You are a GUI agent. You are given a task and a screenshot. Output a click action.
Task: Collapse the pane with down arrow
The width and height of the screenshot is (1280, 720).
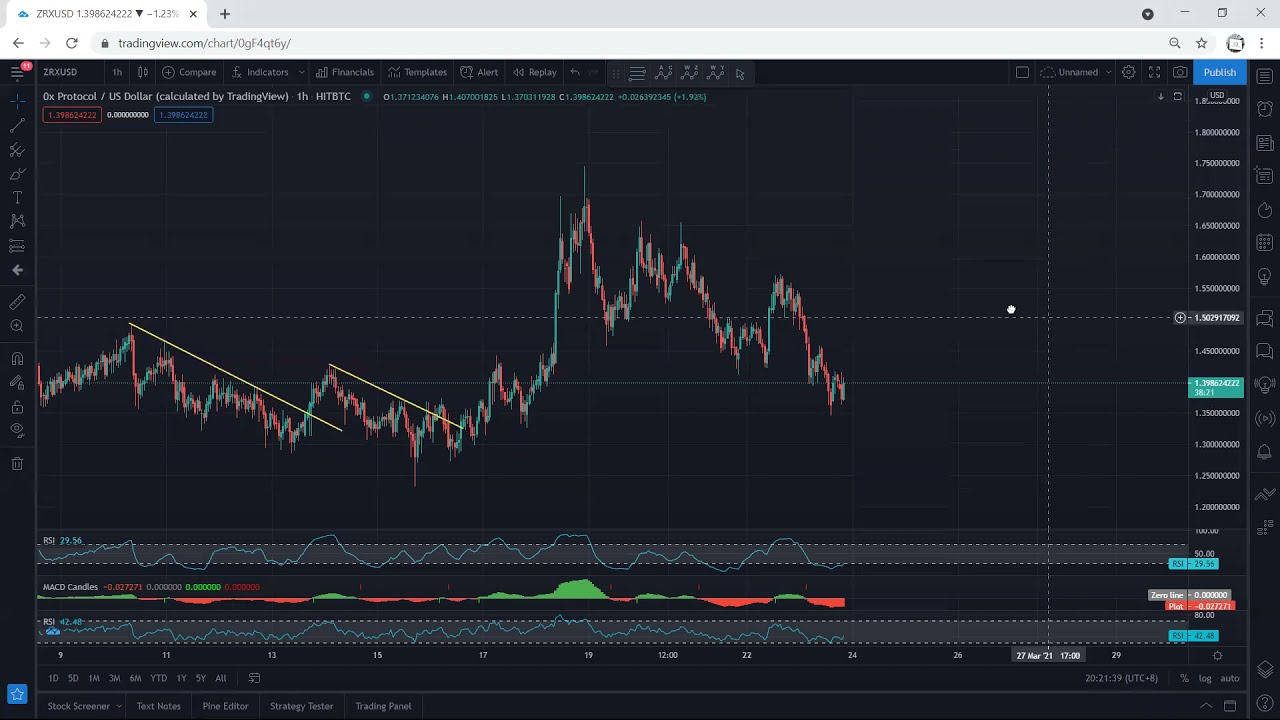(1161, 97)
